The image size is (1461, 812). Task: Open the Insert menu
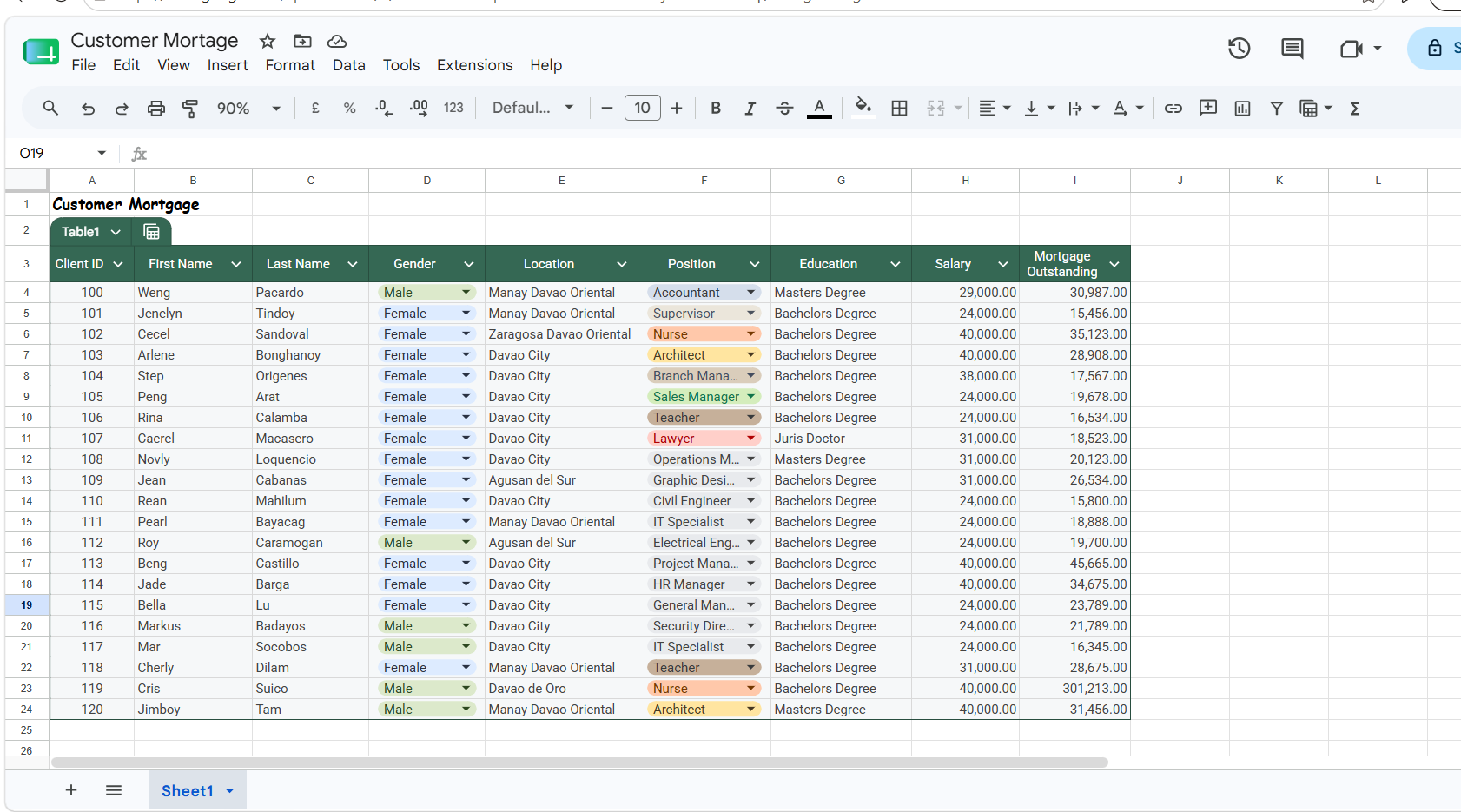click(228, 65)
